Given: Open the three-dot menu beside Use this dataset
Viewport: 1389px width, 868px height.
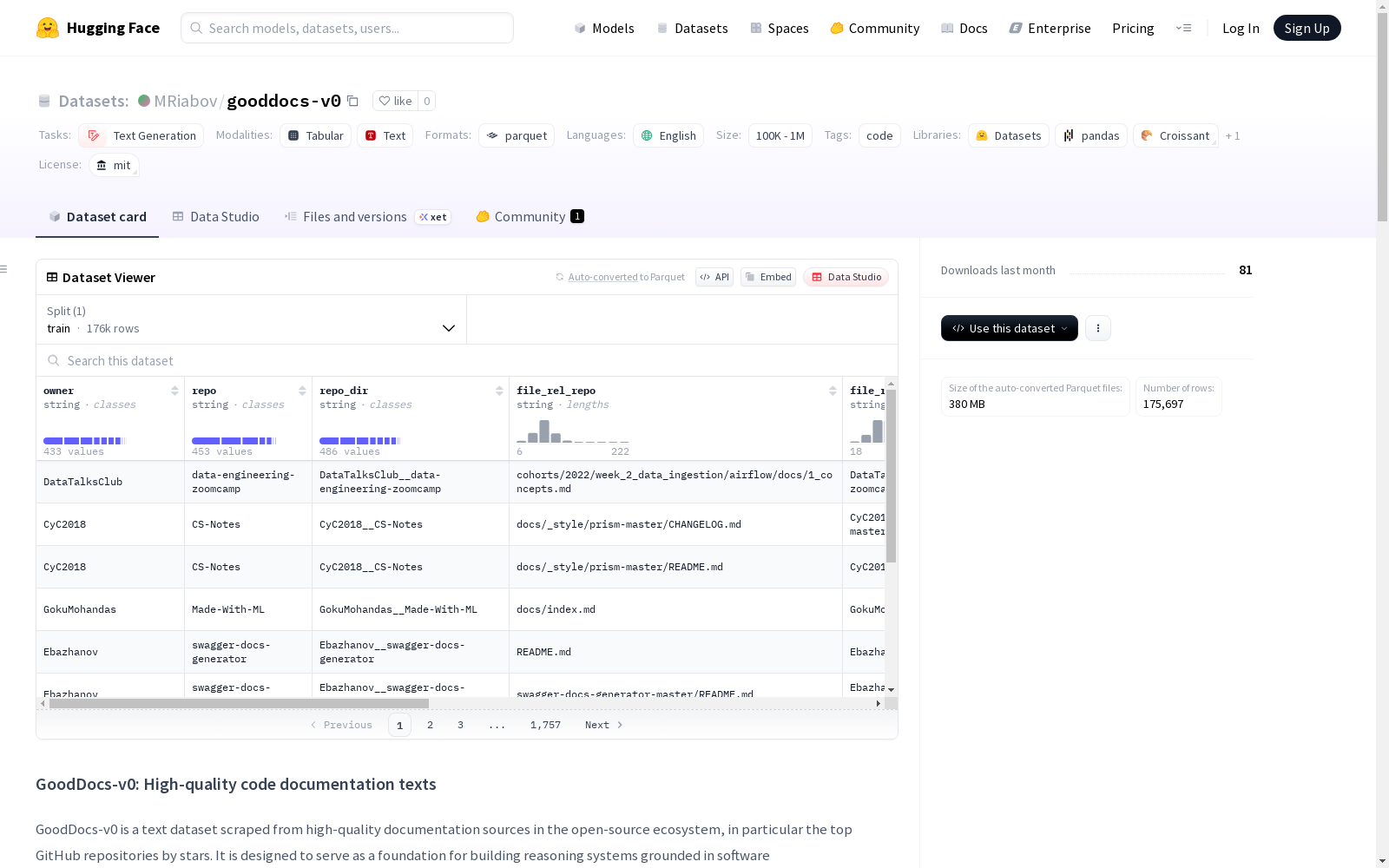Looking at the screenshot, I should [x=1098, y=328].
